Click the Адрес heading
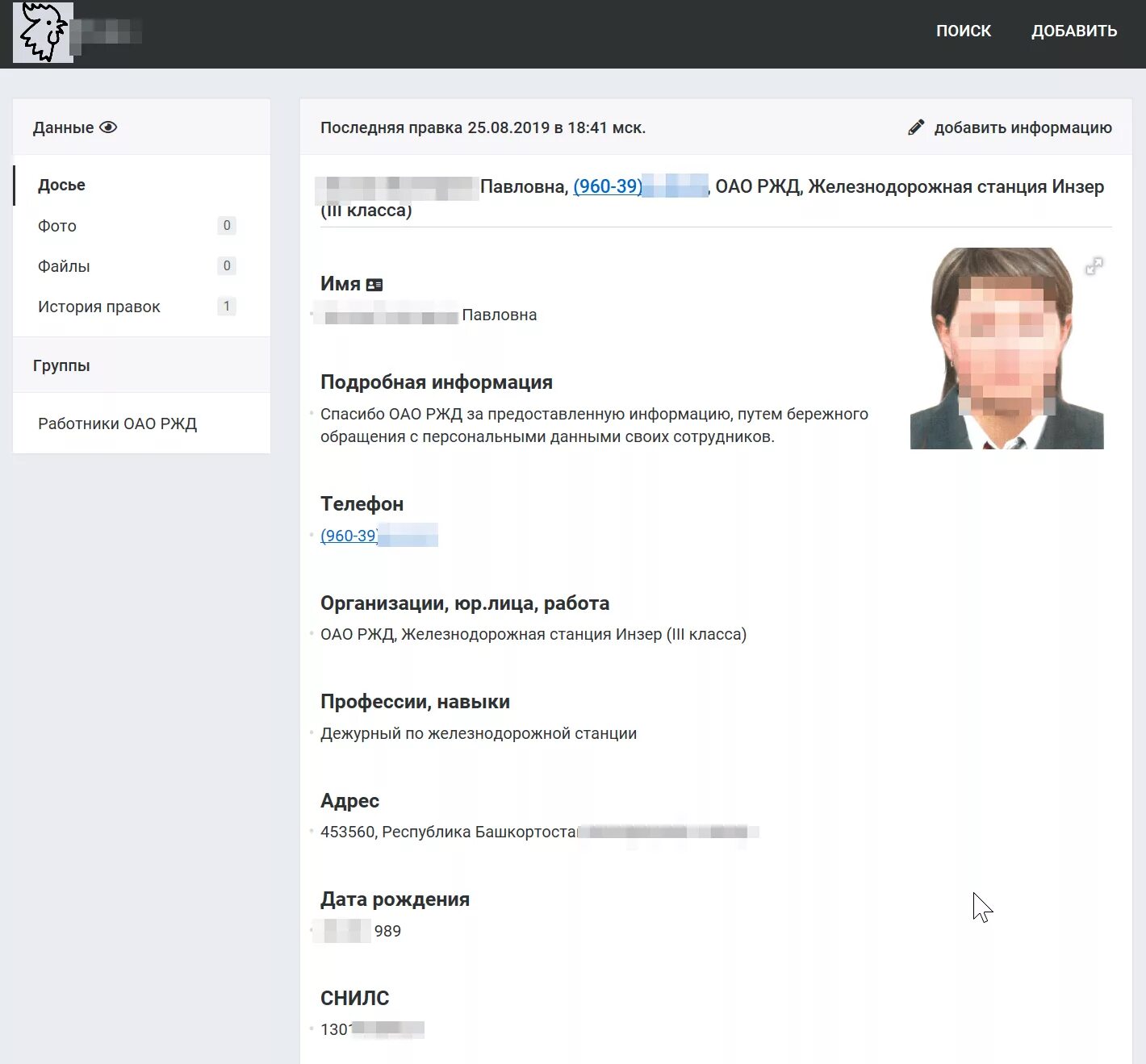This screenshot has height=1064, width=1146. tap(349, 801)
